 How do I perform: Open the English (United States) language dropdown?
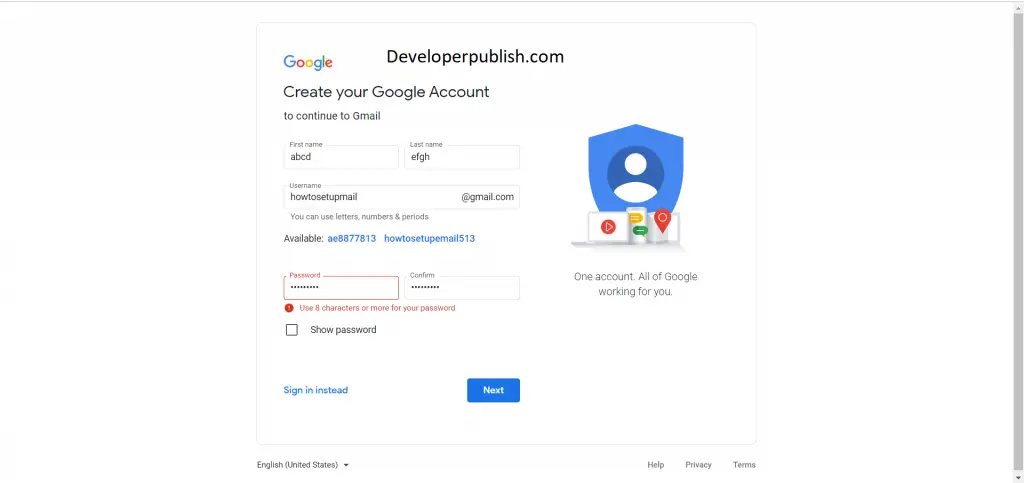point(303,465)
